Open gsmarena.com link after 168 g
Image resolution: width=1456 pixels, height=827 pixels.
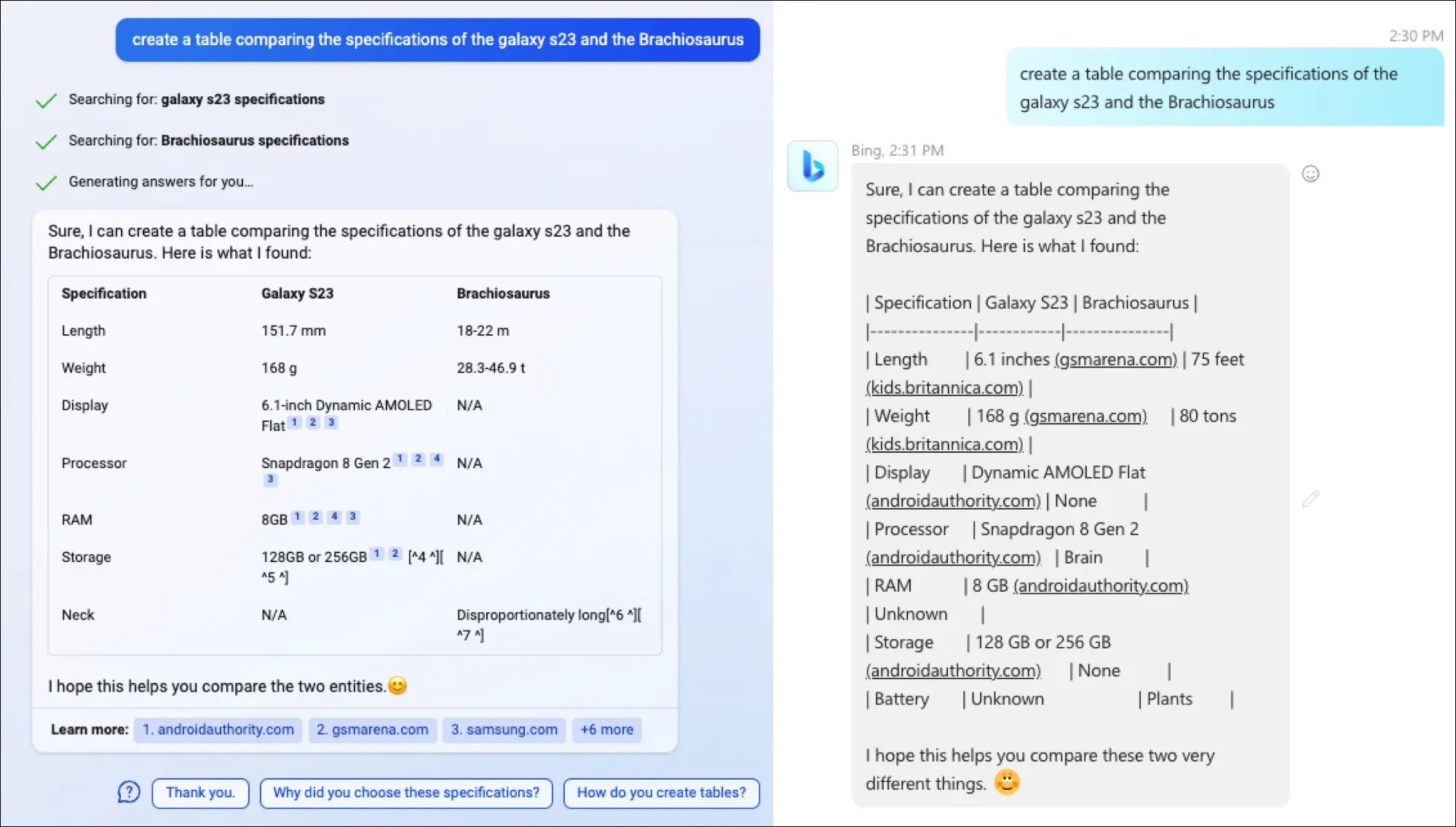[1085, 416]
